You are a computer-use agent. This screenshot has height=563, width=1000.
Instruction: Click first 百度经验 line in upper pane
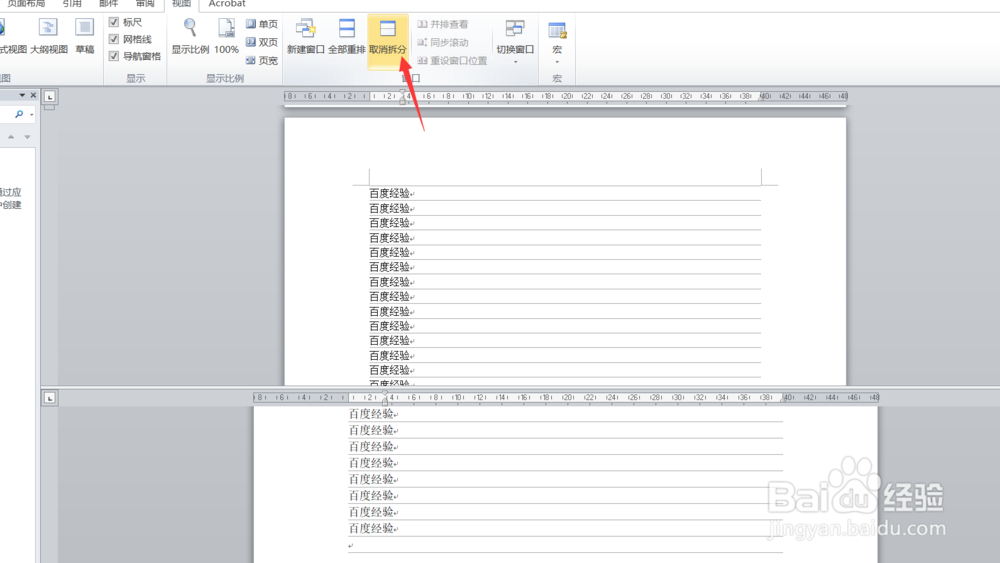coord(390,193)
